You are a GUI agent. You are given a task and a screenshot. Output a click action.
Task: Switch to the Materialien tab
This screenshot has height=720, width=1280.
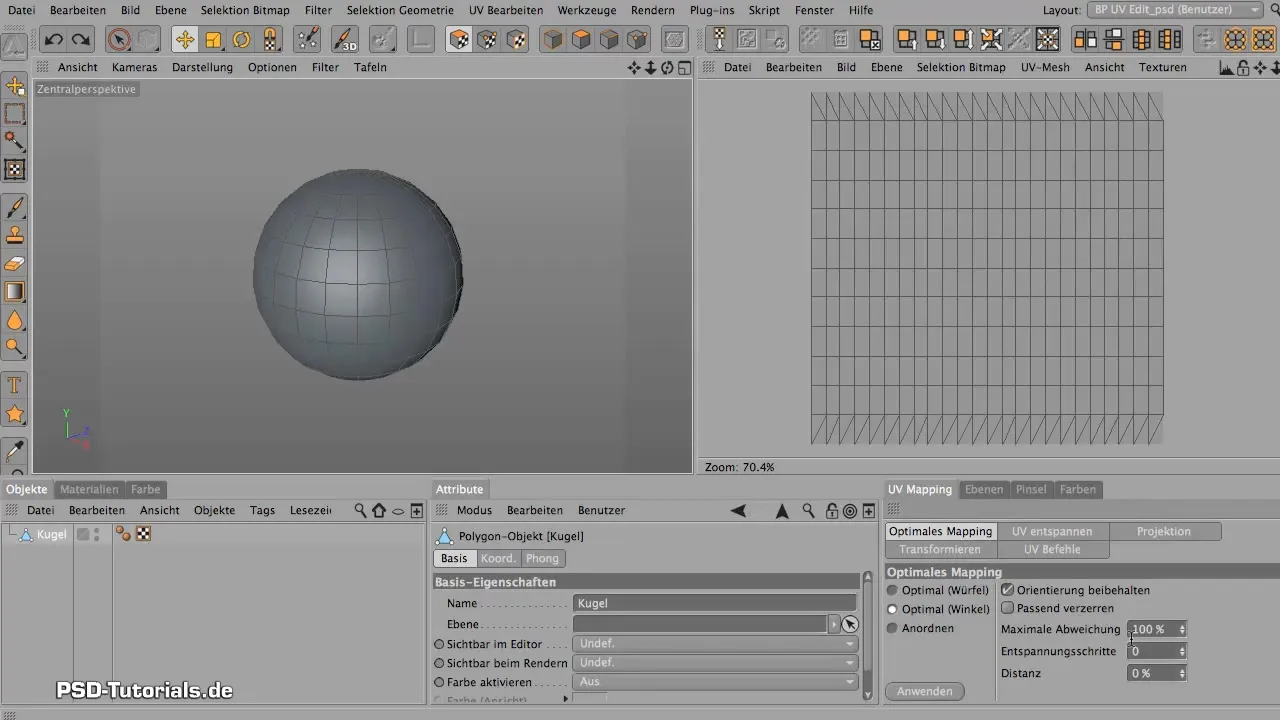(x=89, y=489)
